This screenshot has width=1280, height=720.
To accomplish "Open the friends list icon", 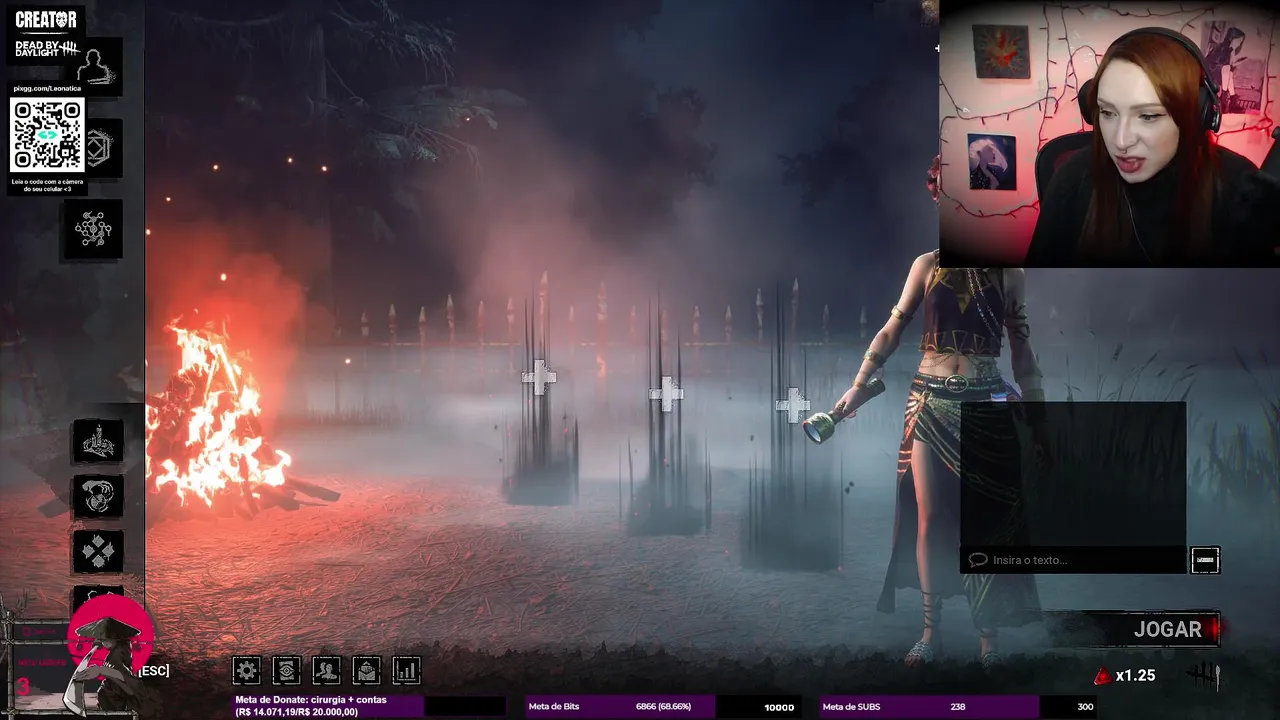I will pyautogui.click(x=326, y=670).
